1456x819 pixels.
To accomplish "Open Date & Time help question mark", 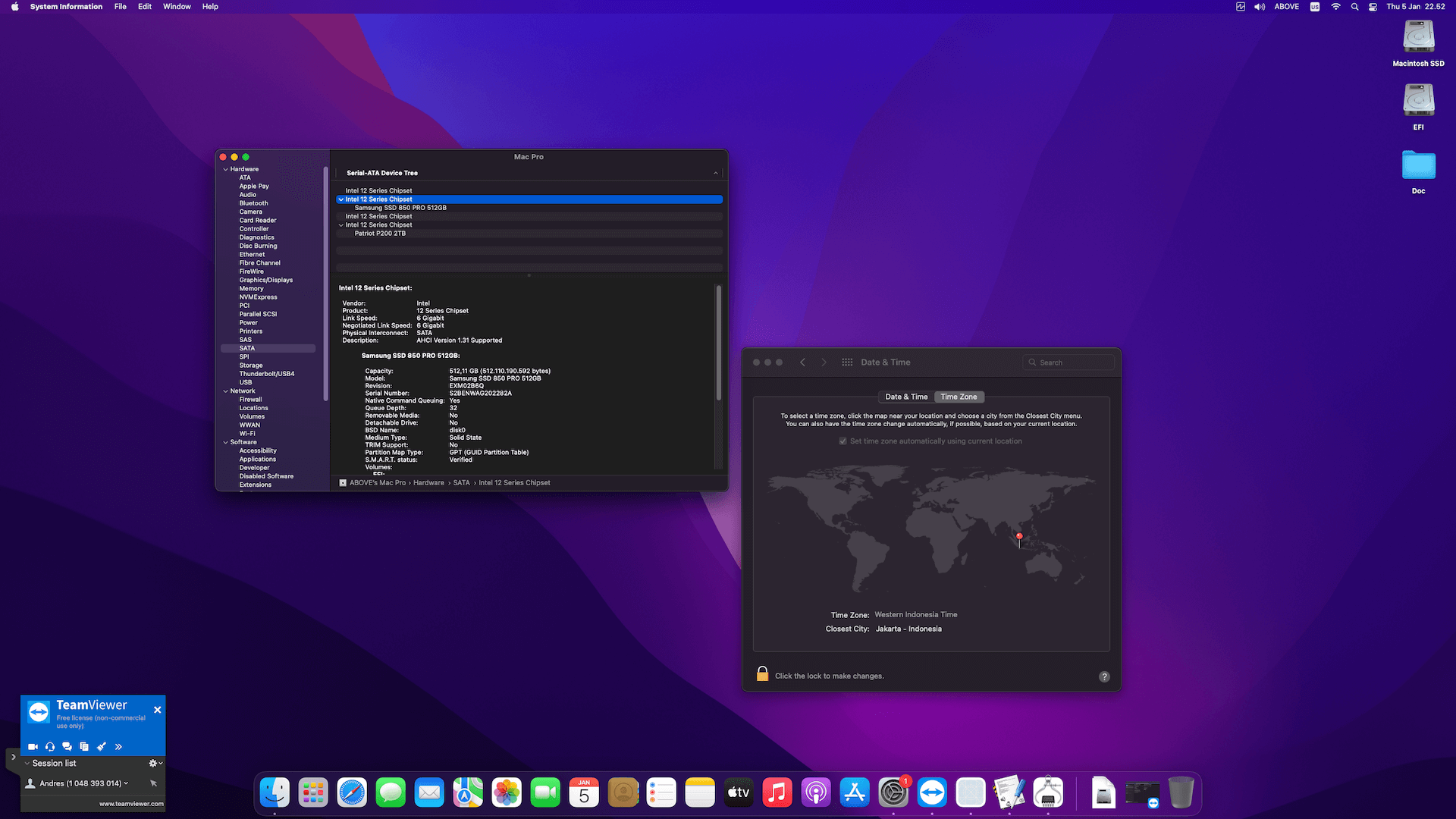I will point(1104,676).
